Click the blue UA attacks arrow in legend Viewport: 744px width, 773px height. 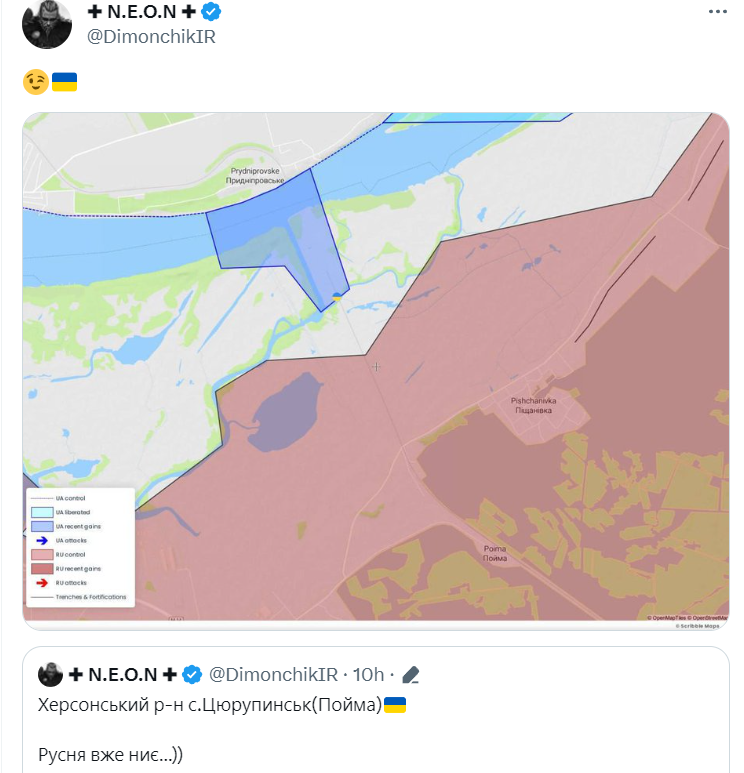tap(42, 540)
